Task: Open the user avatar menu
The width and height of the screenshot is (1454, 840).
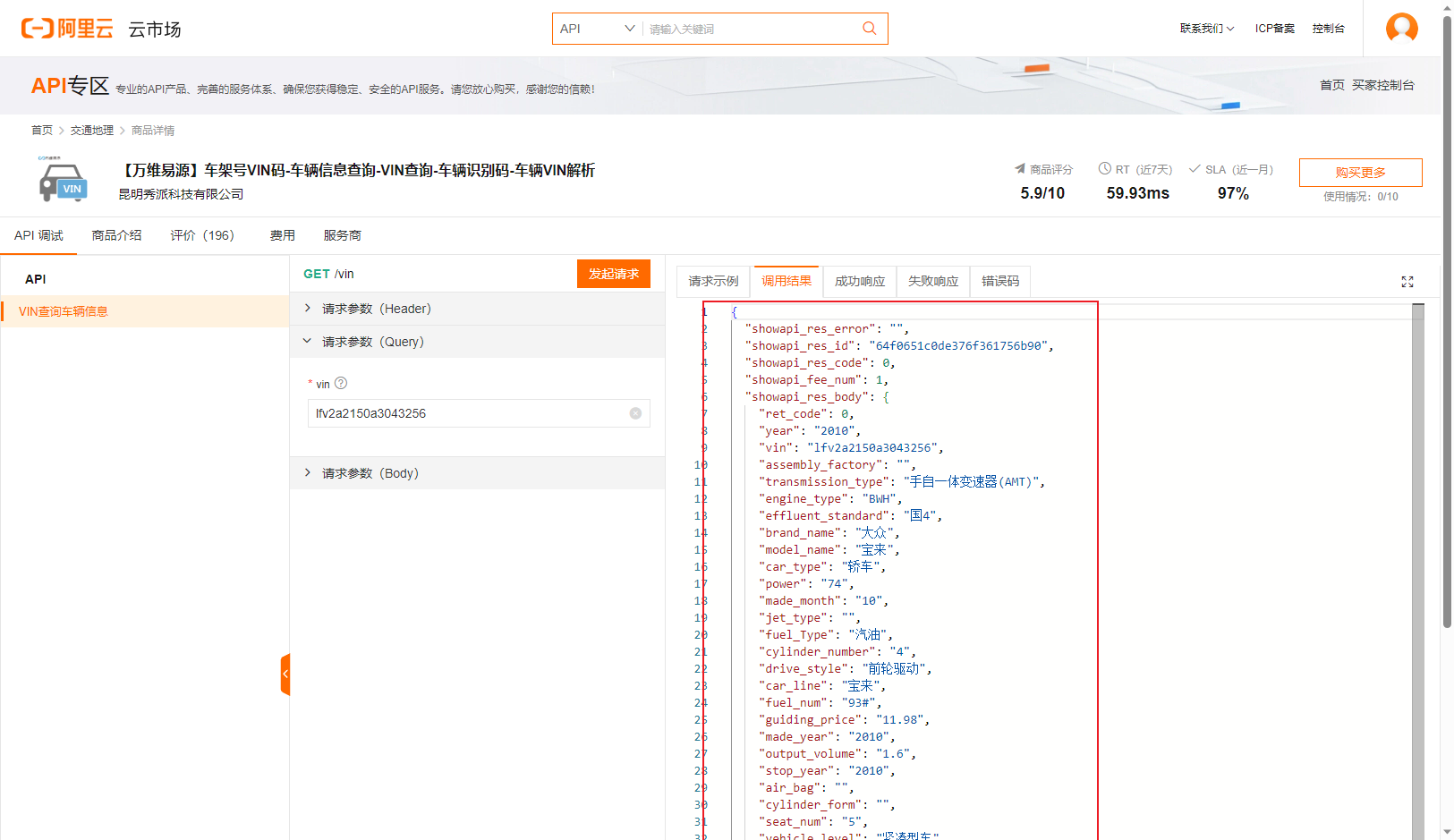Action: (x=1401, y=28)
